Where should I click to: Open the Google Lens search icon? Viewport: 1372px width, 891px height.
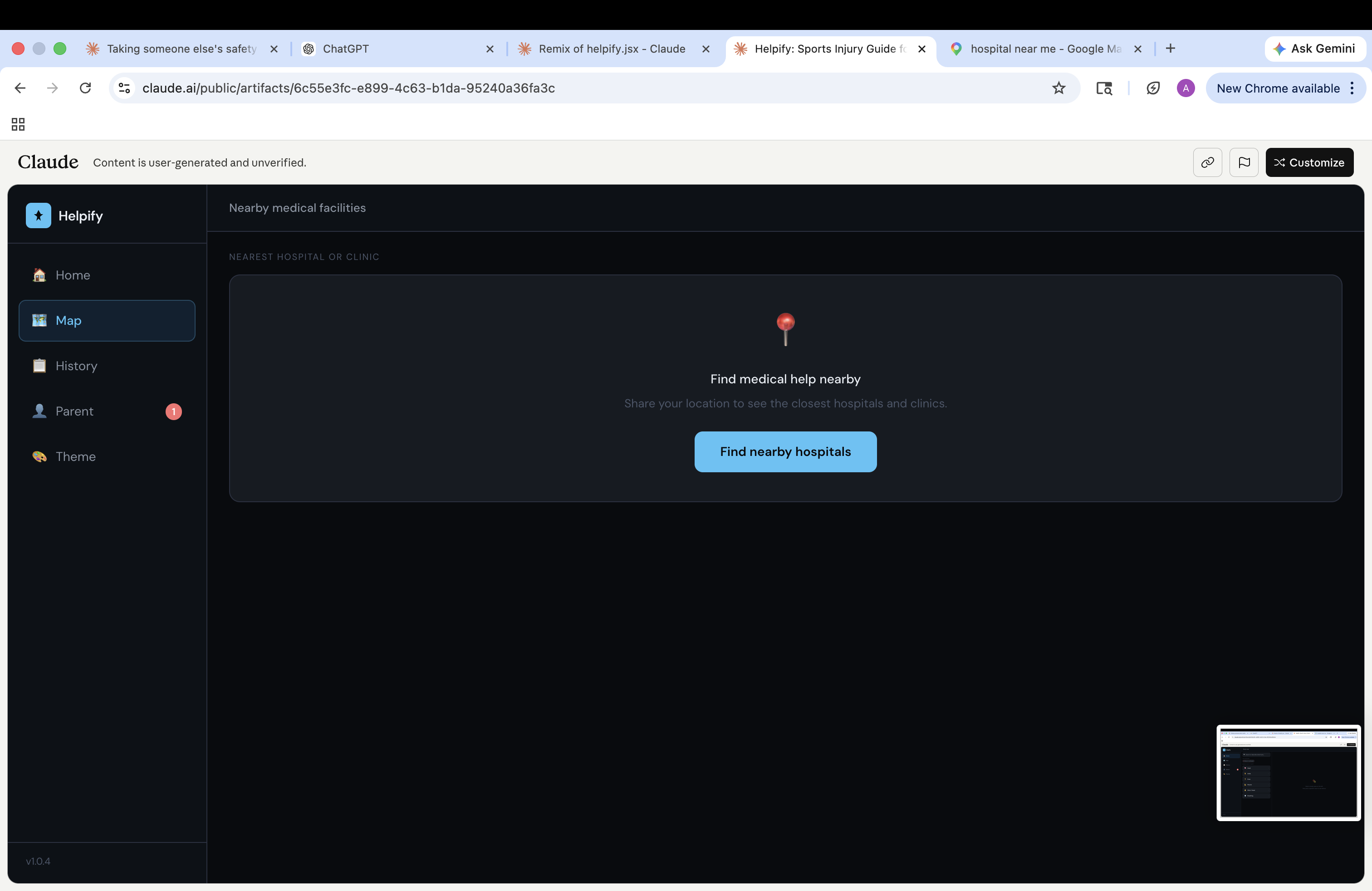click(x=1103, y=88)
